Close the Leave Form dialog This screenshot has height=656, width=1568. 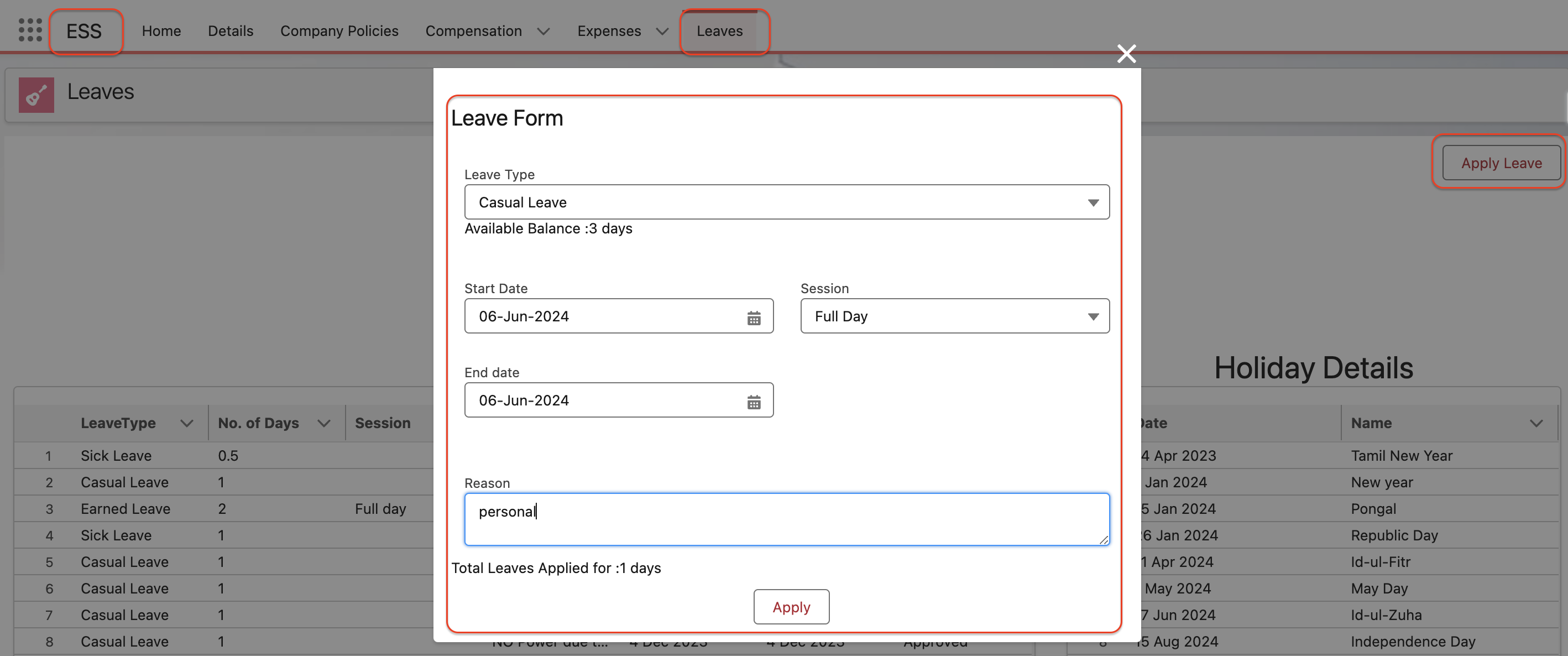(x=1126, y=54)
